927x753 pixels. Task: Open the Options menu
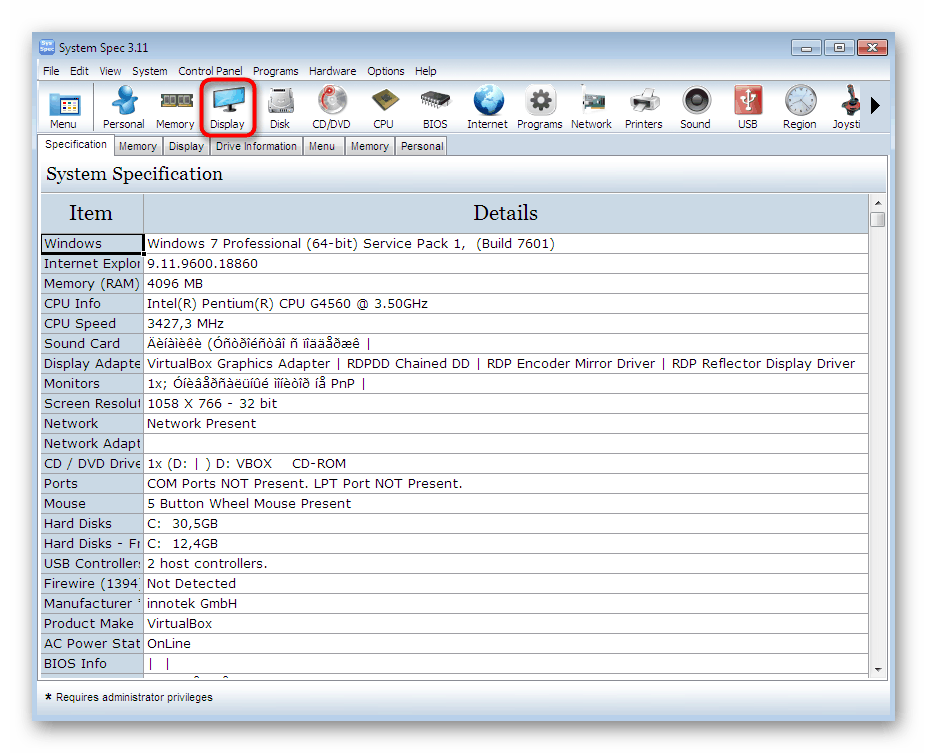tap(385, 71)
